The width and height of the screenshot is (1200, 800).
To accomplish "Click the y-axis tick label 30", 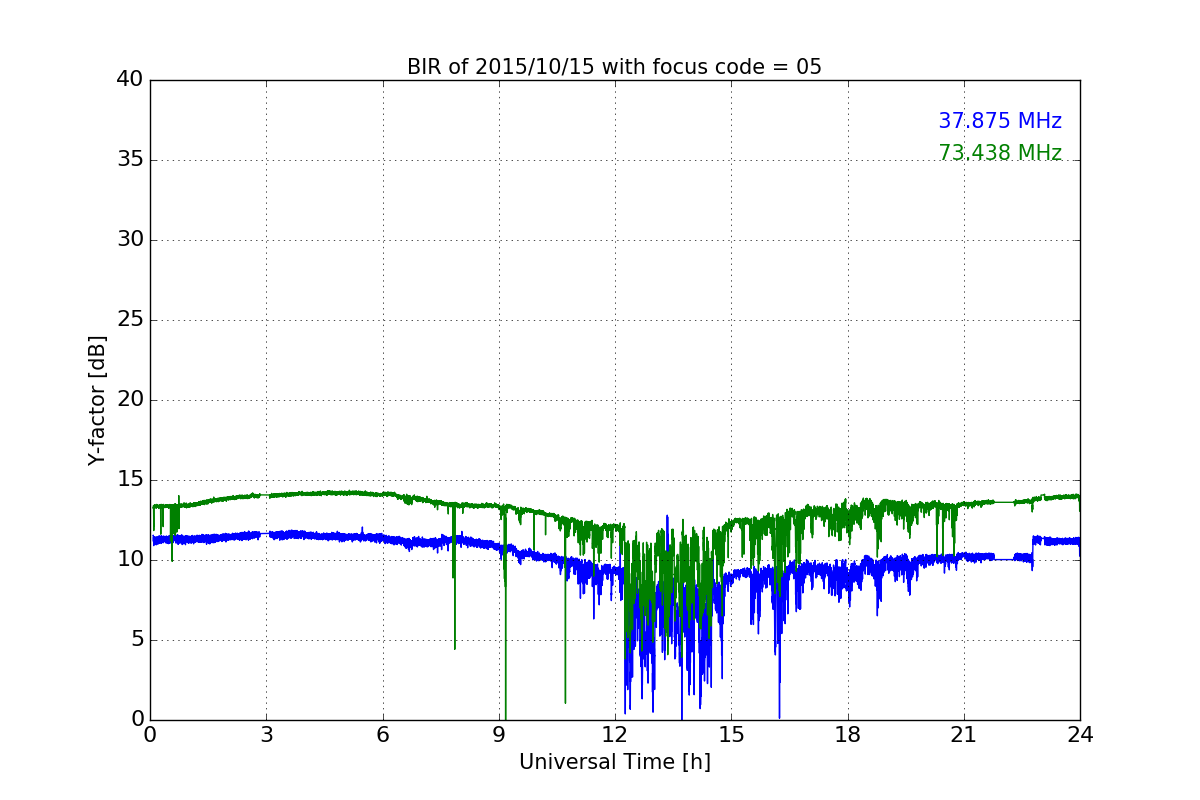I will point(129,240).
